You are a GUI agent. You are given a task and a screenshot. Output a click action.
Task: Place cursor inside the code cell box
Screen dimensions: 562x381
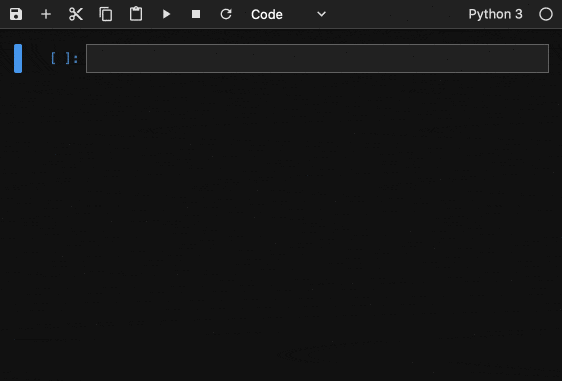pyautogui.click(x=317, y=58)
